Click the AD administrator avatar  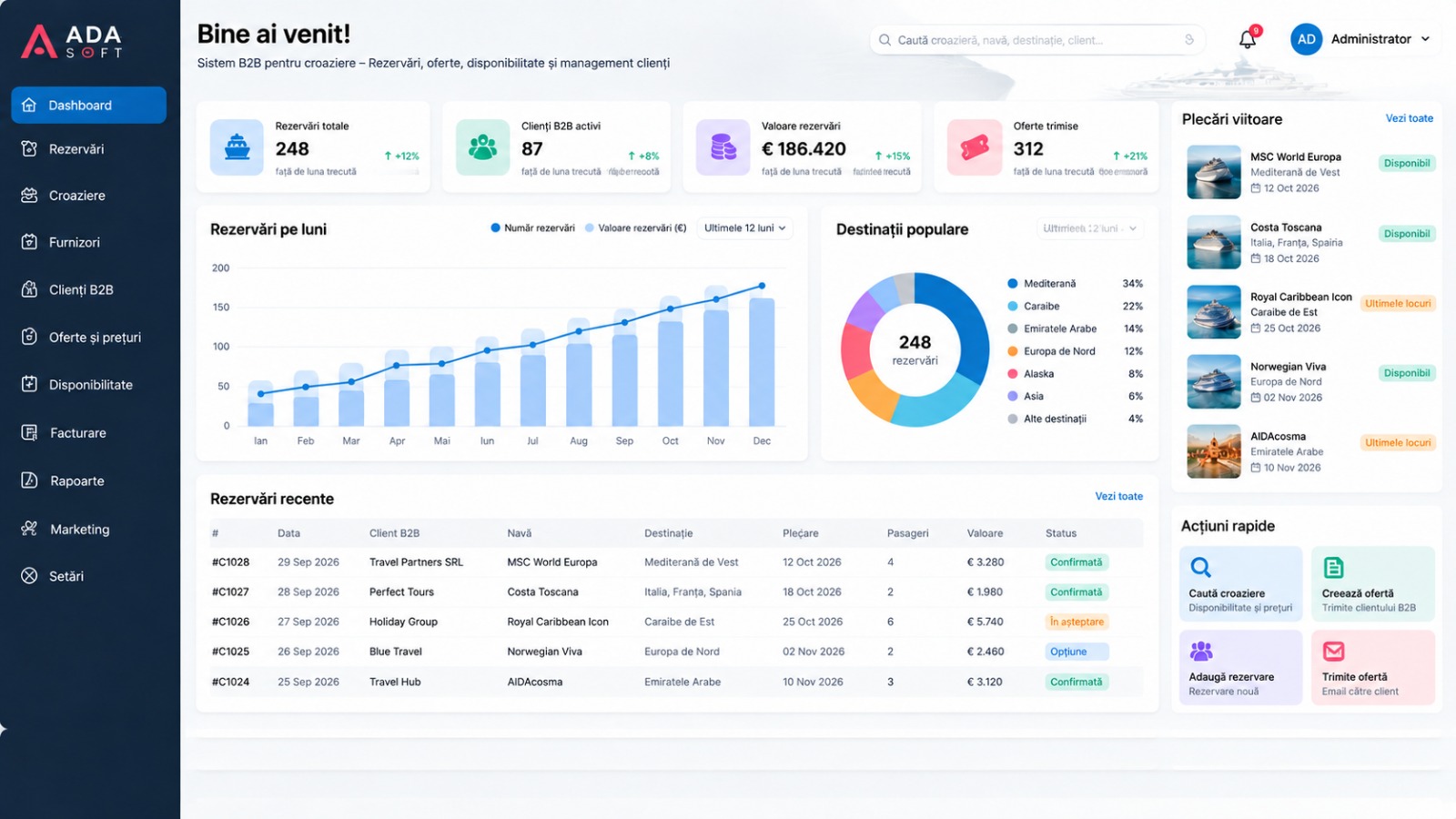pyautogui.click(x=1306, y=39)
